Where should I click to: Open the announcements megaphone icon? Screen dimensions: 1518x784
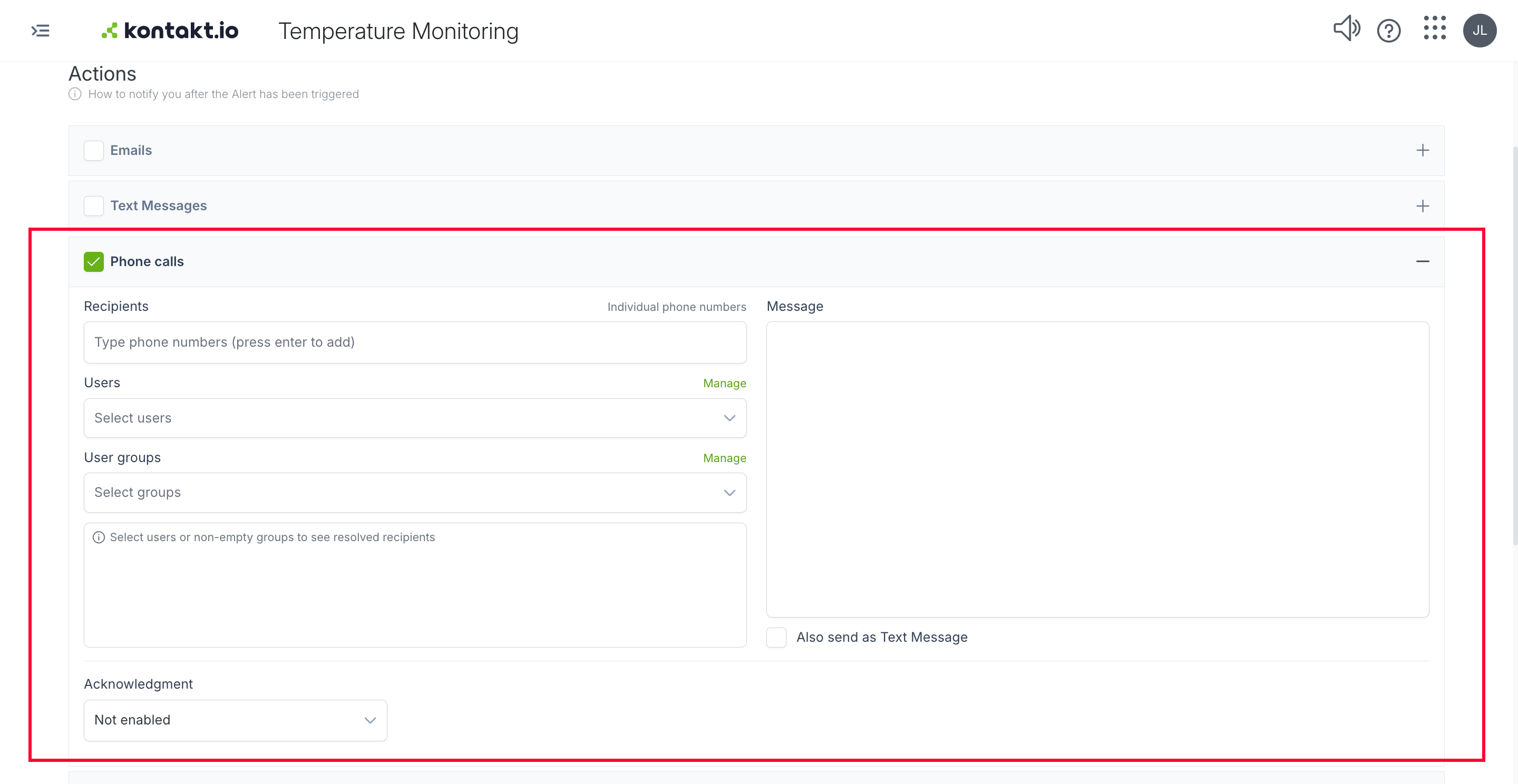coord(1347,28)
